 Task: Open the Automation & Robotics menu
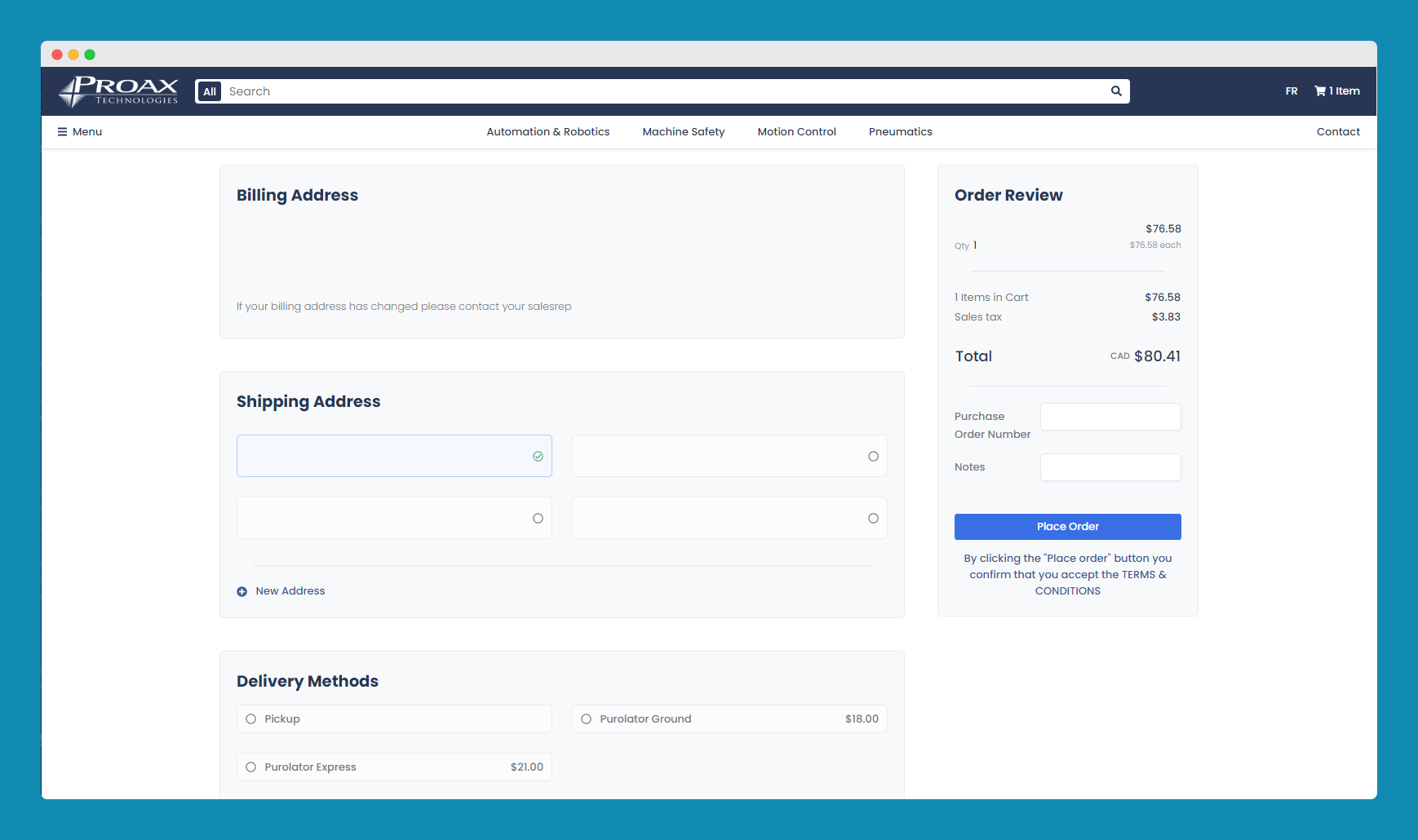coord(548,131)
